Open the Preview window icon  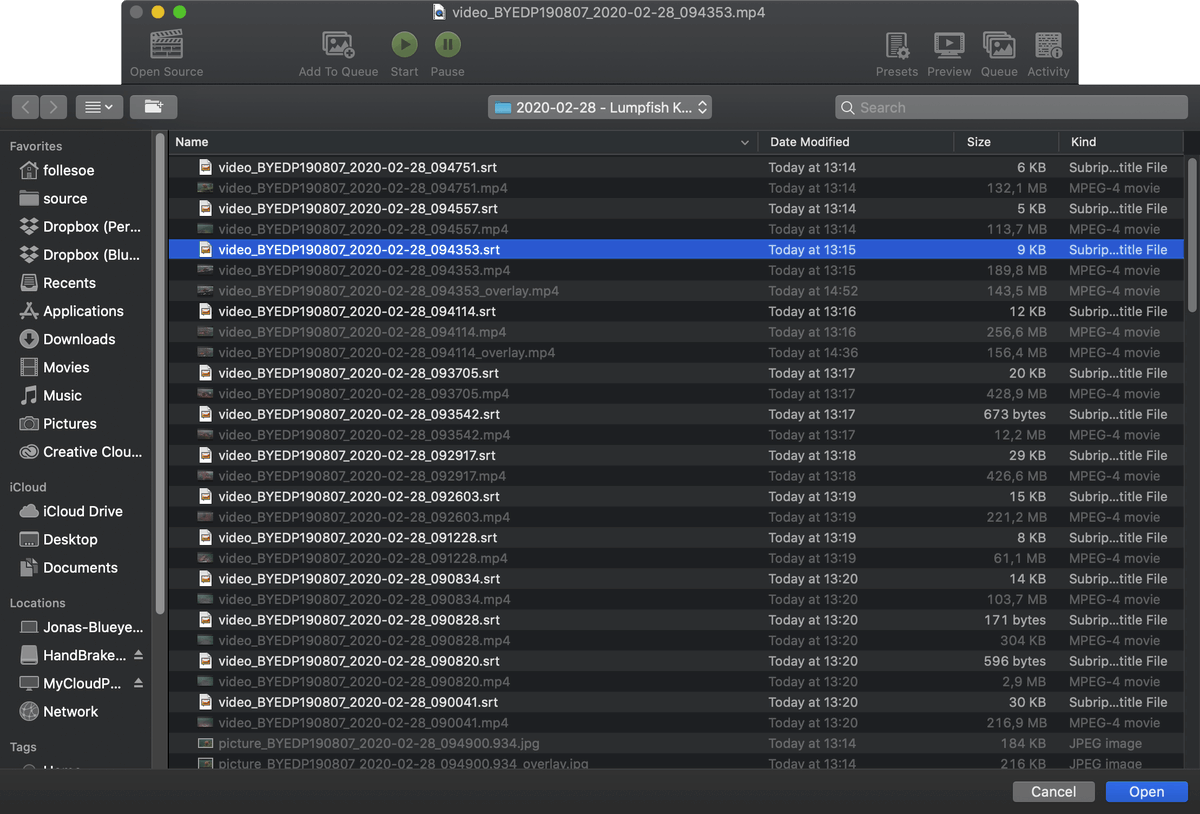click(x=949, y=45)
